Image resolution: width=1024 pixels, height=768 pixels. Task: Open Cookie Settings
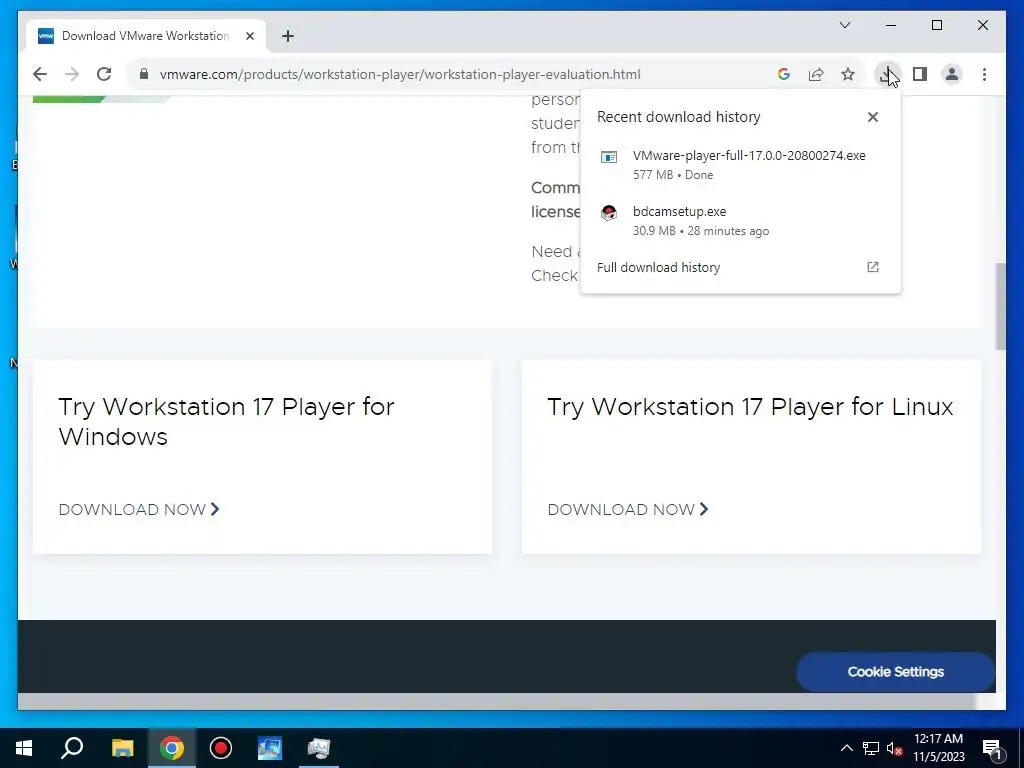[x=895, y=672]
